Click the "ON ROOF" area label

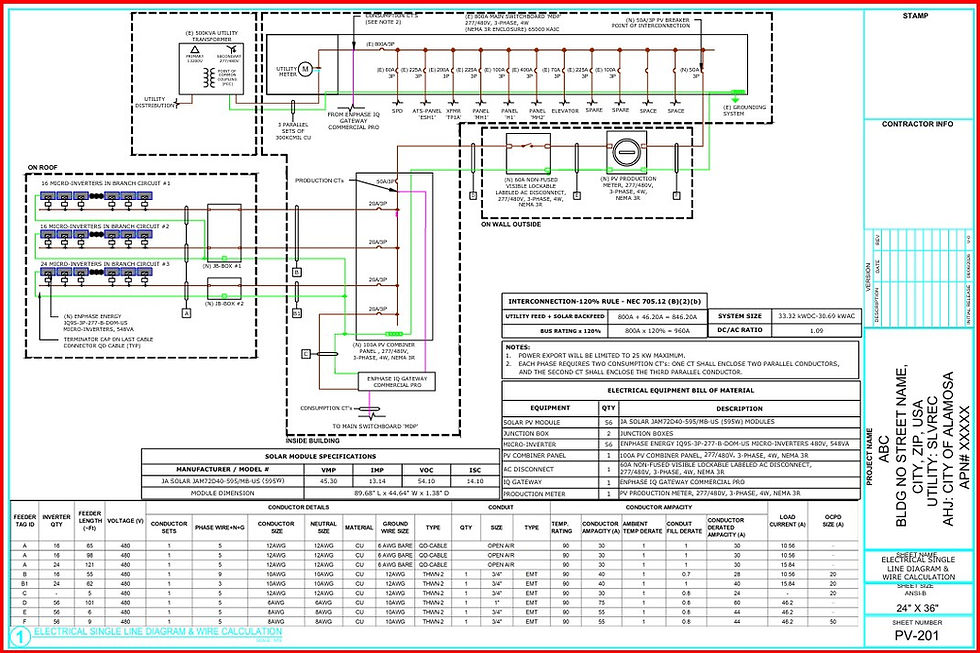42,167
